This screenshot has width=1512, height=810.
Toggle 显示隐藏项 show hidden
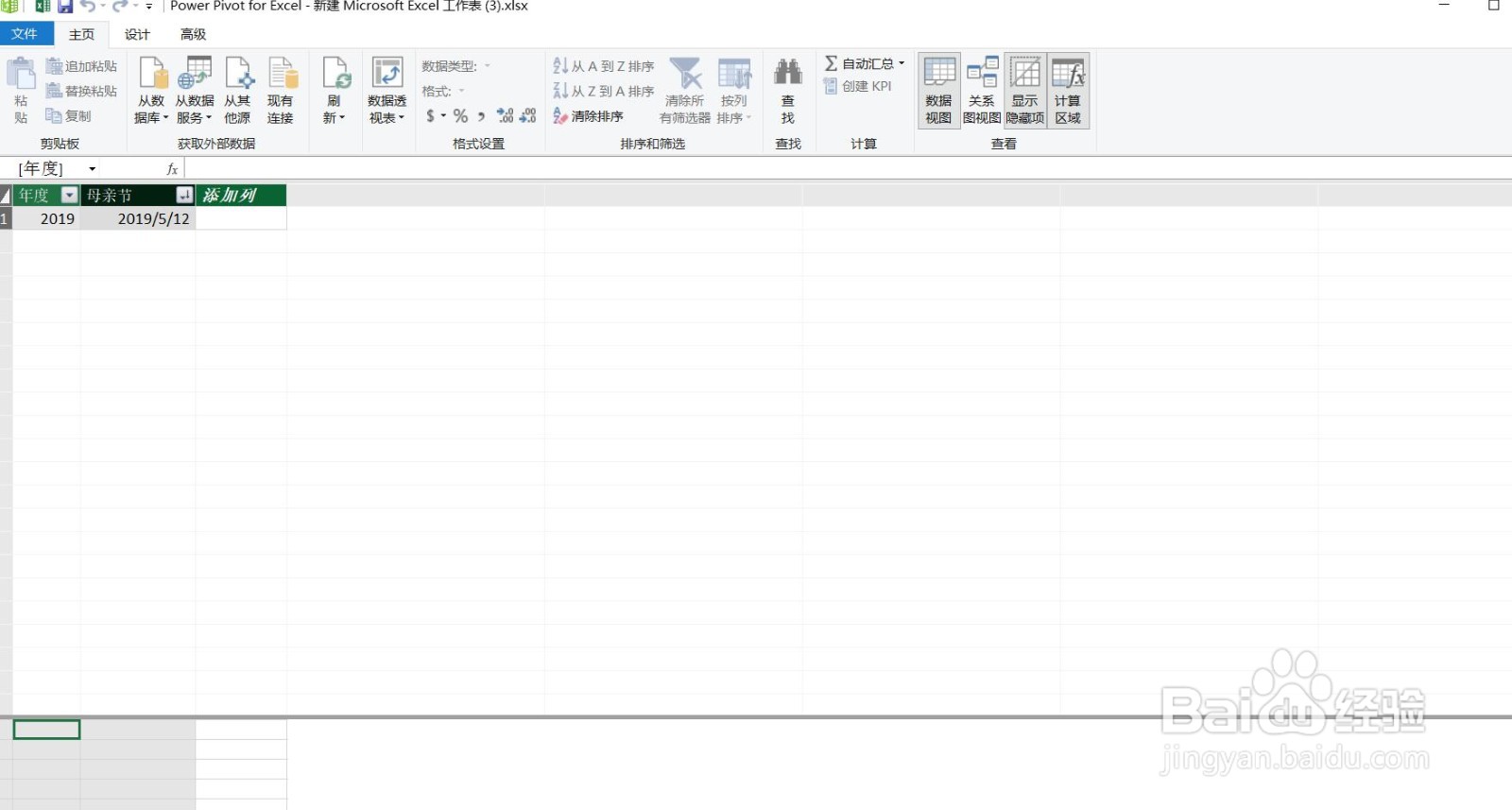tap(1025, 91)
